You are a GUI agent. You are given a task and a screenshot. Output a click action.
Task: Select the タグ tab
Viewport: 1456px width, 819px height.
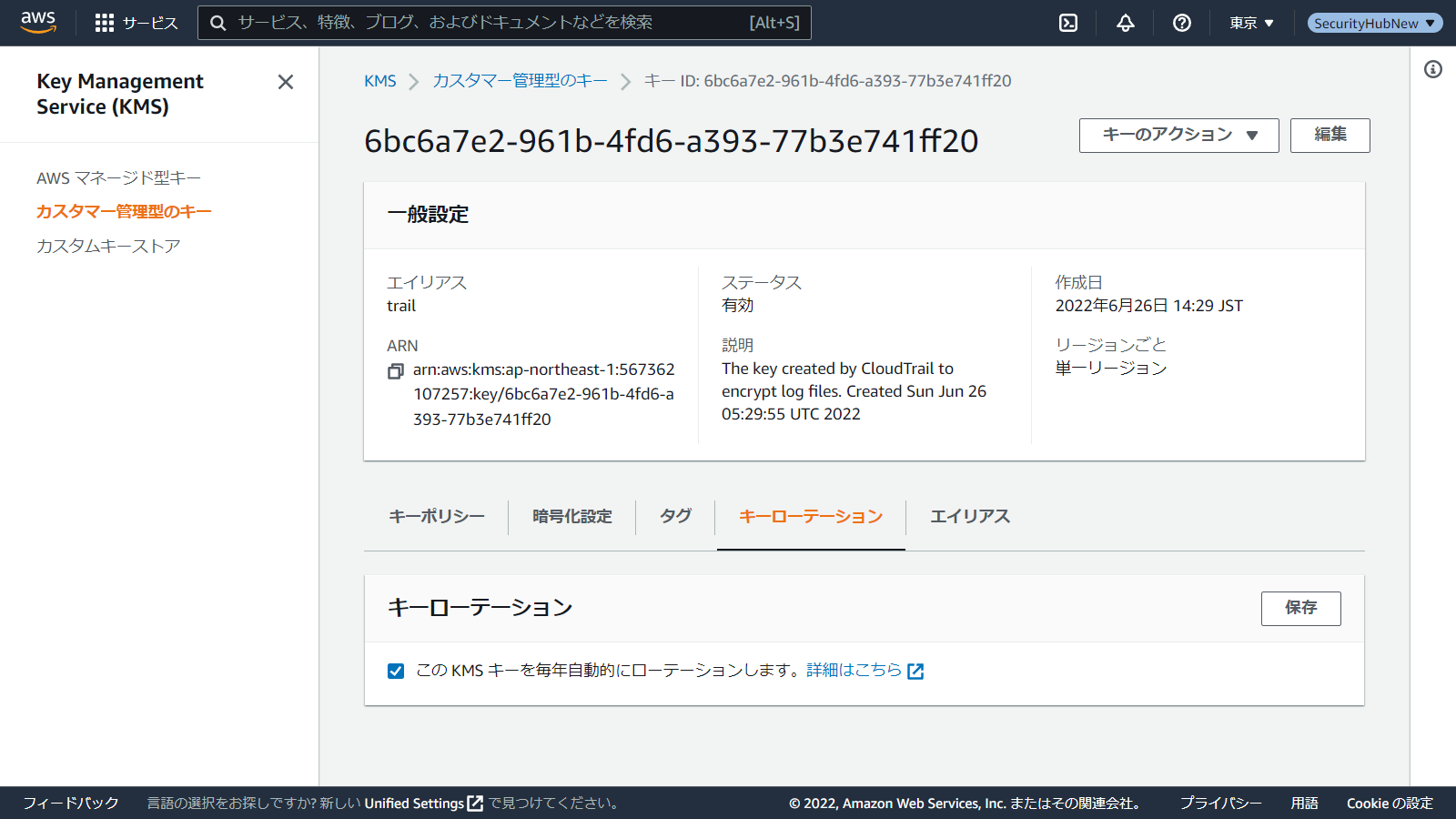[x=675, y=517]
